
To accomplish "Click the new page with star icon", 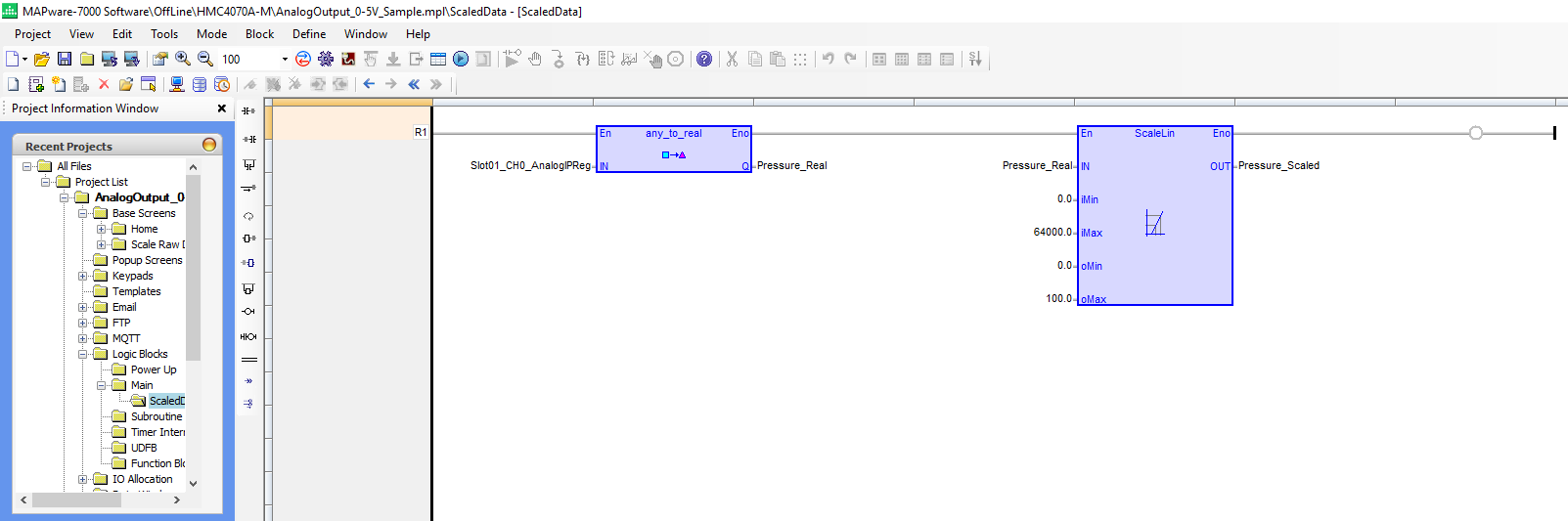I will pyautogui.click(x=59, y=85).
